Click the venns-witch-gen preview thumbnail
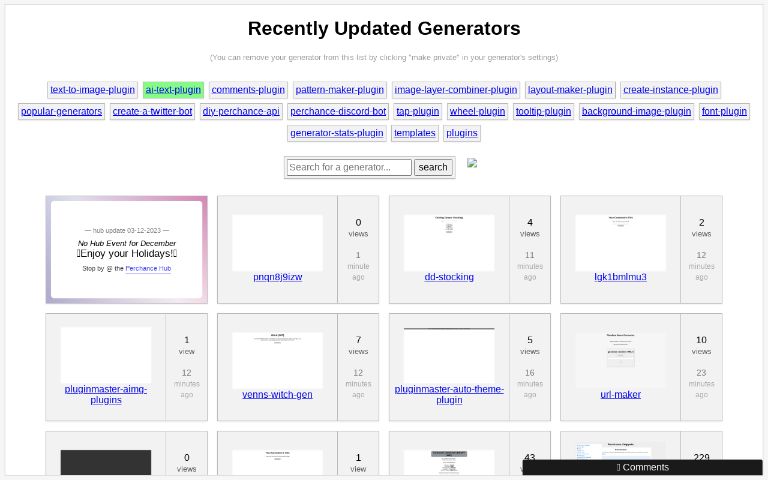768x480 pixels. coord(277,360)
